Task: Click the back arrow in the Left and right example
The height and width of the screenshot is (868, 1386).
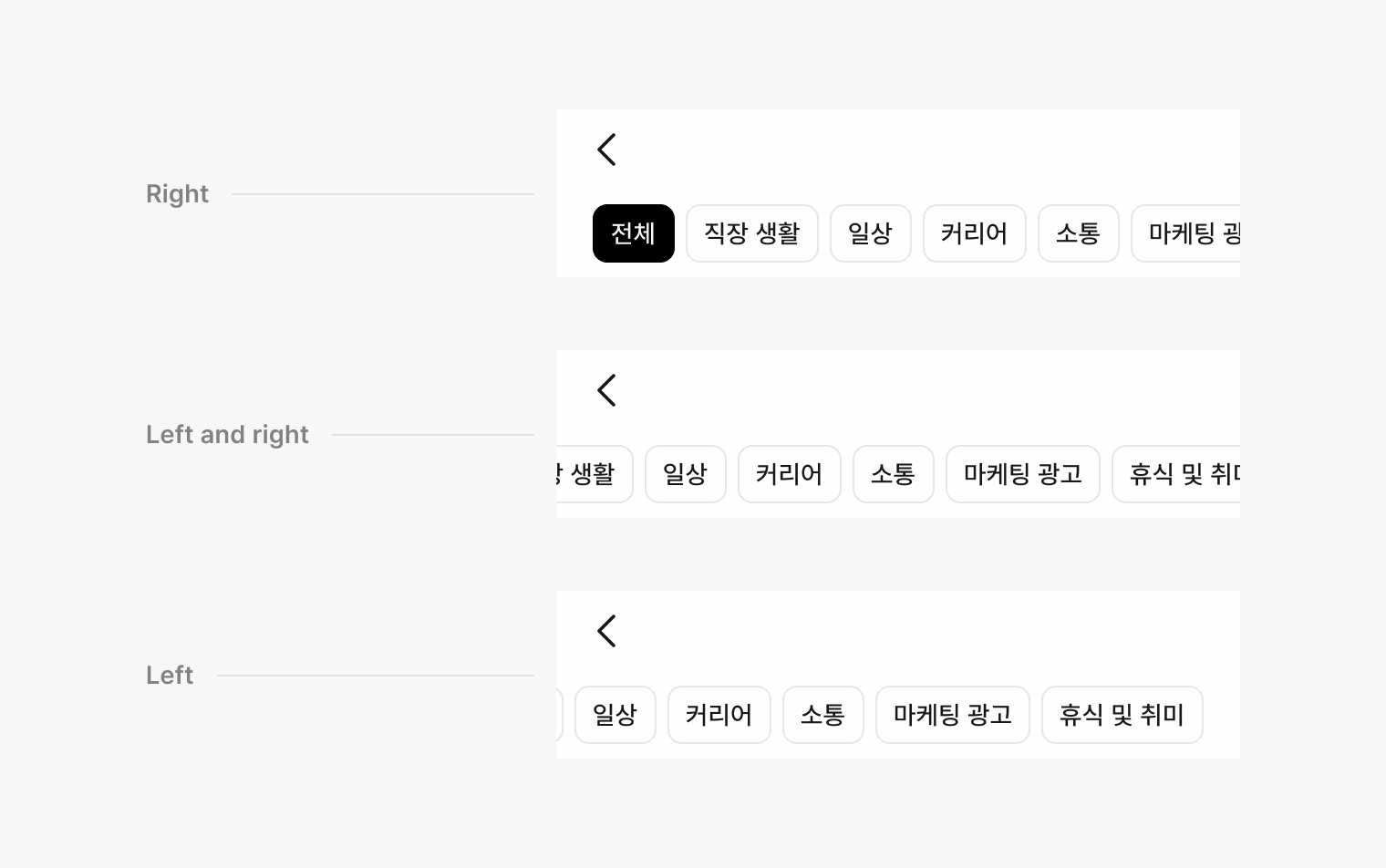Action: coord(606,390)
